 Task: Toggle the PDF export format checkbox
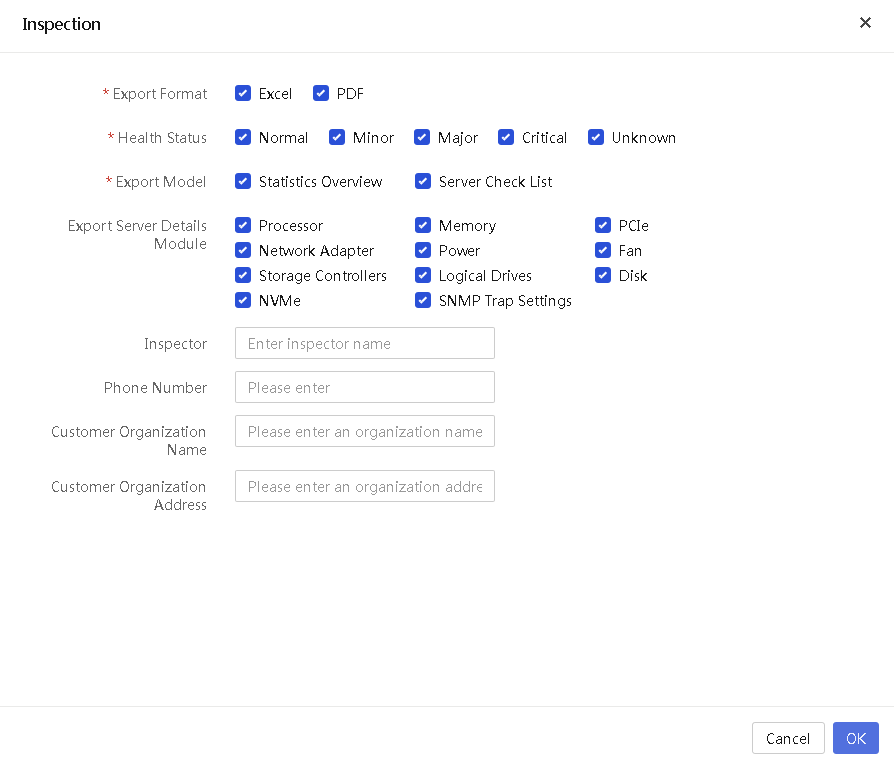[321, 93]
